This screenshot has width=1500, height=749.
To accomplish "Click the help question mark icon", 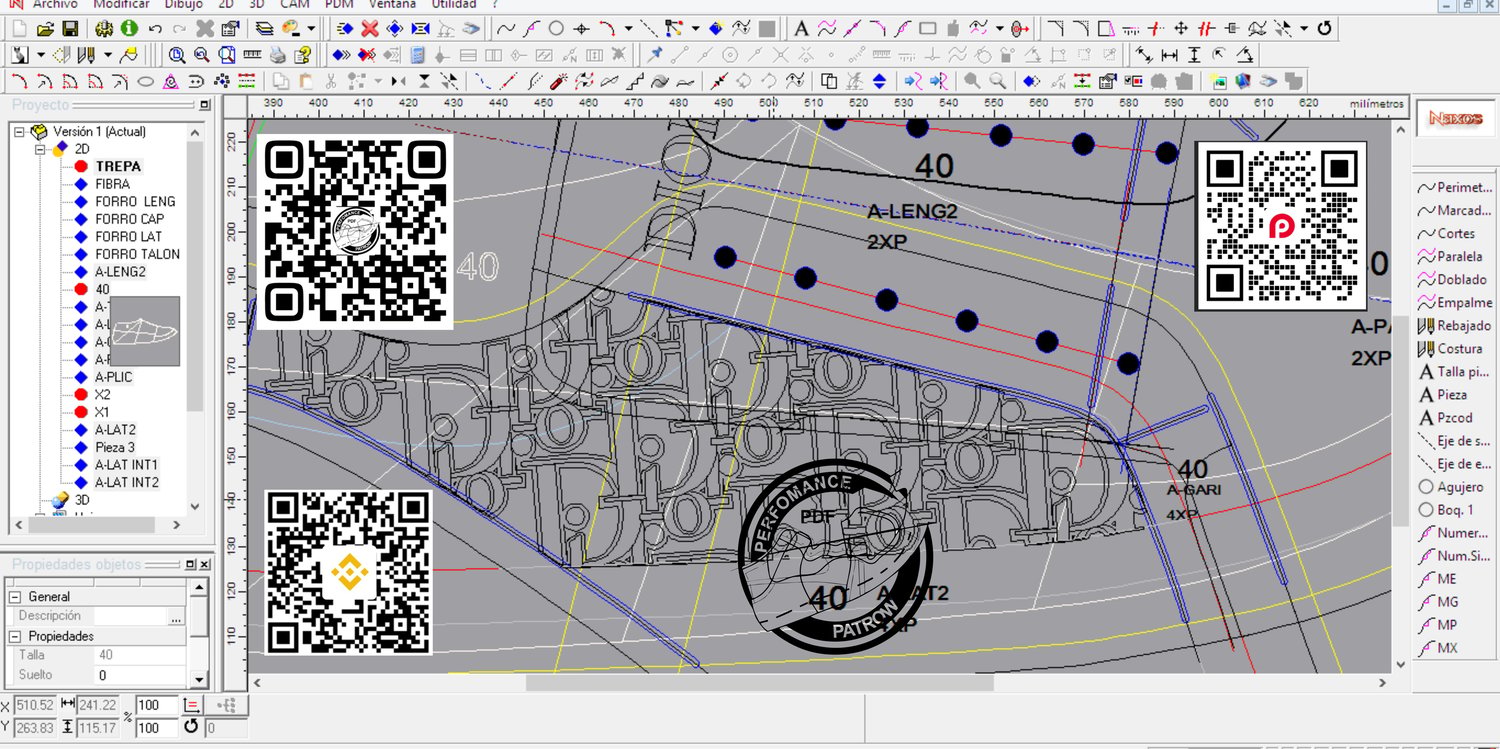I will tap(303, 54).
